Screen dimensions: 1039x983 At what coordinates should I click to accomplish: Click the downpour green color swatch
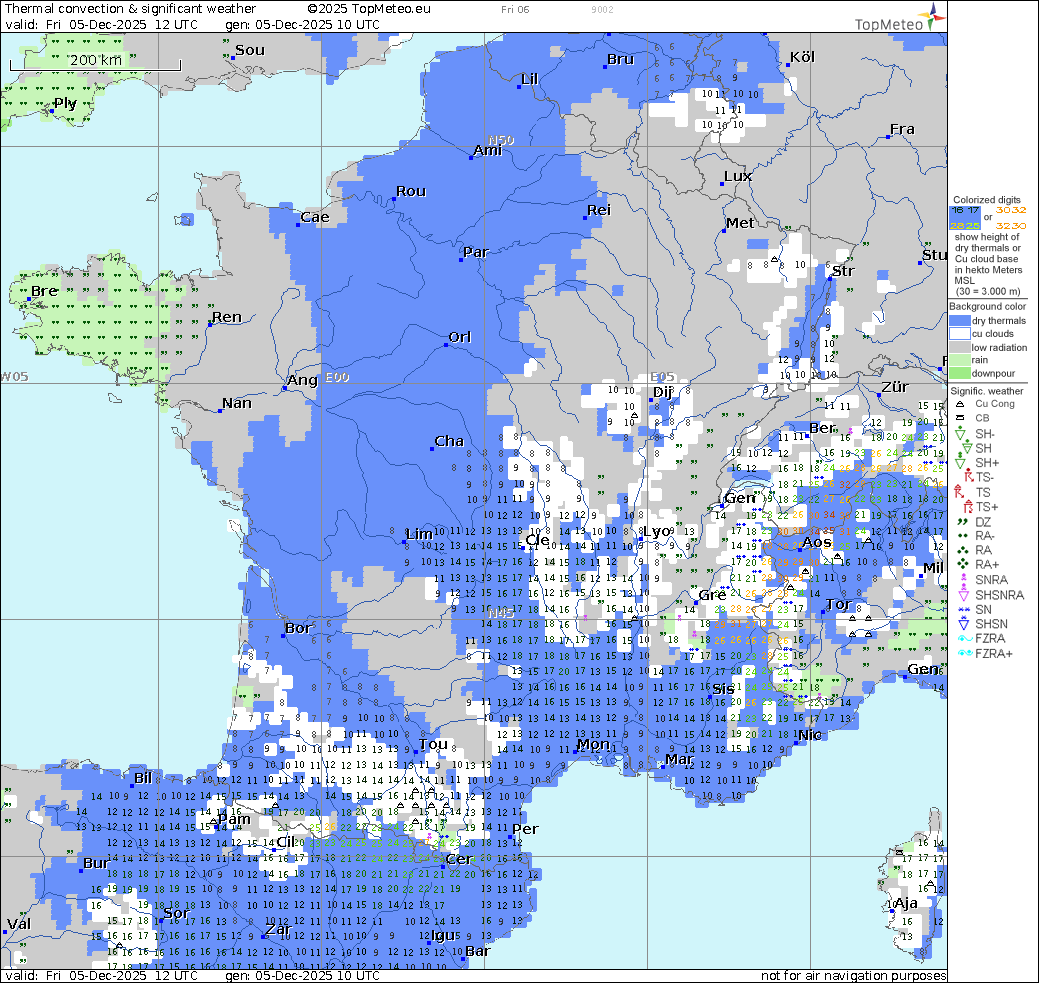coord(959,373)
